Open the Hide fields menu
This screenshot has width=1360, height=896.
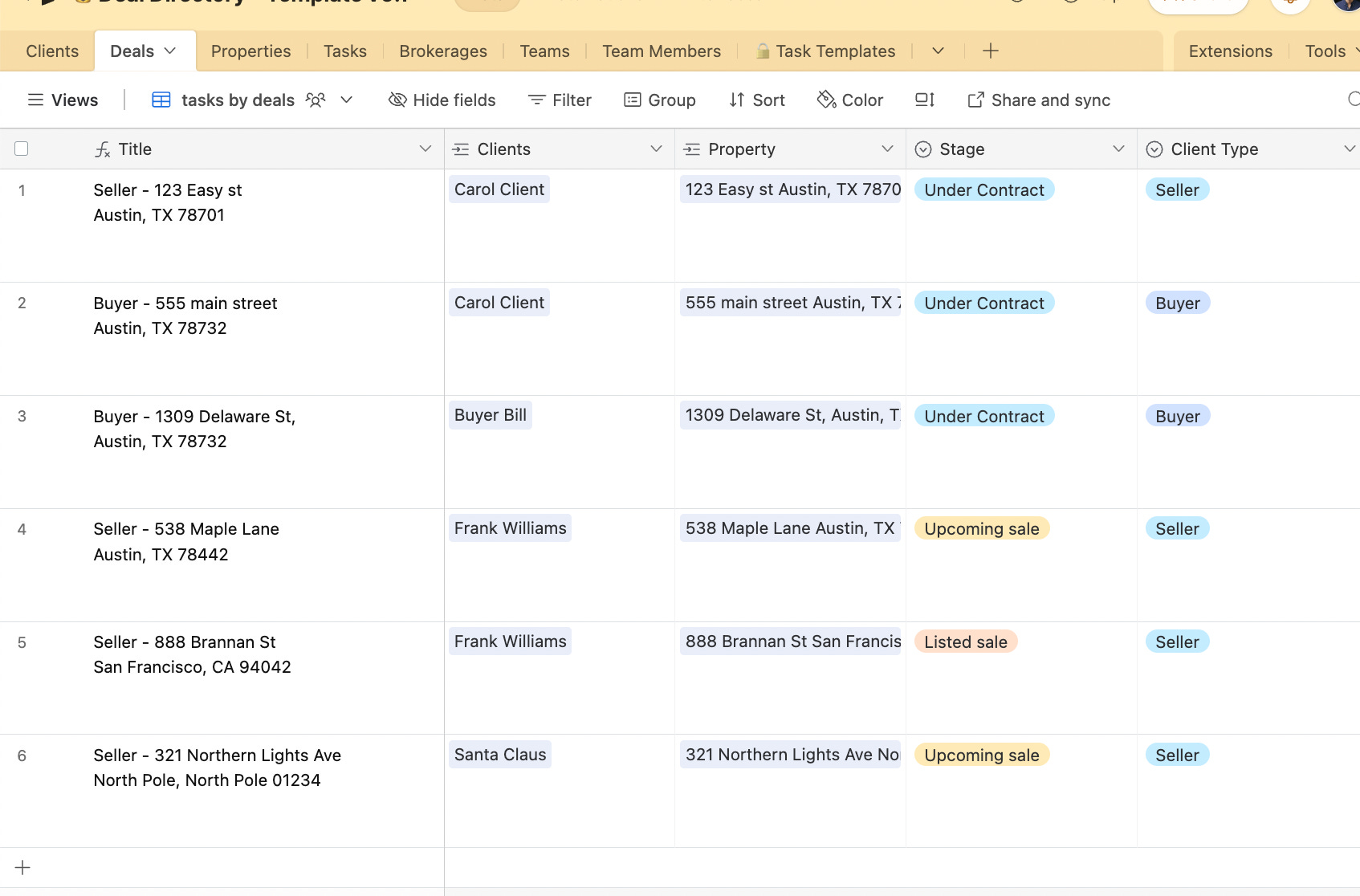[442, 100]
